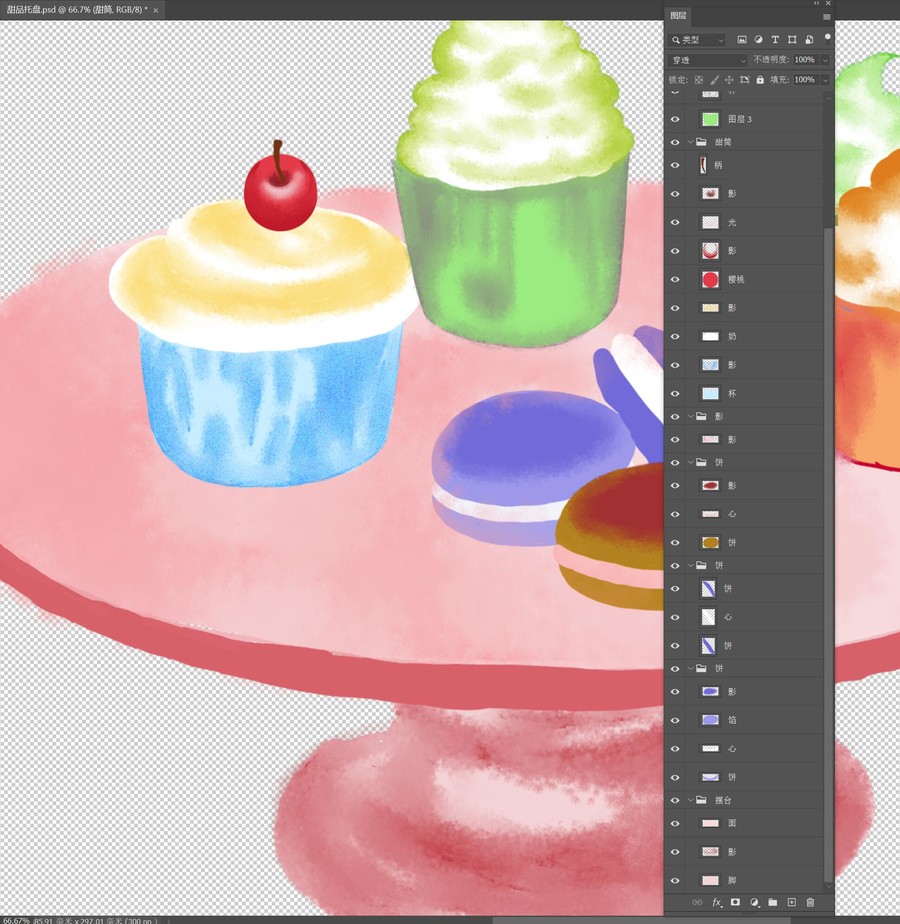Collapse the 摆台 group
This screenshot has height=924, width=900.
690,800
